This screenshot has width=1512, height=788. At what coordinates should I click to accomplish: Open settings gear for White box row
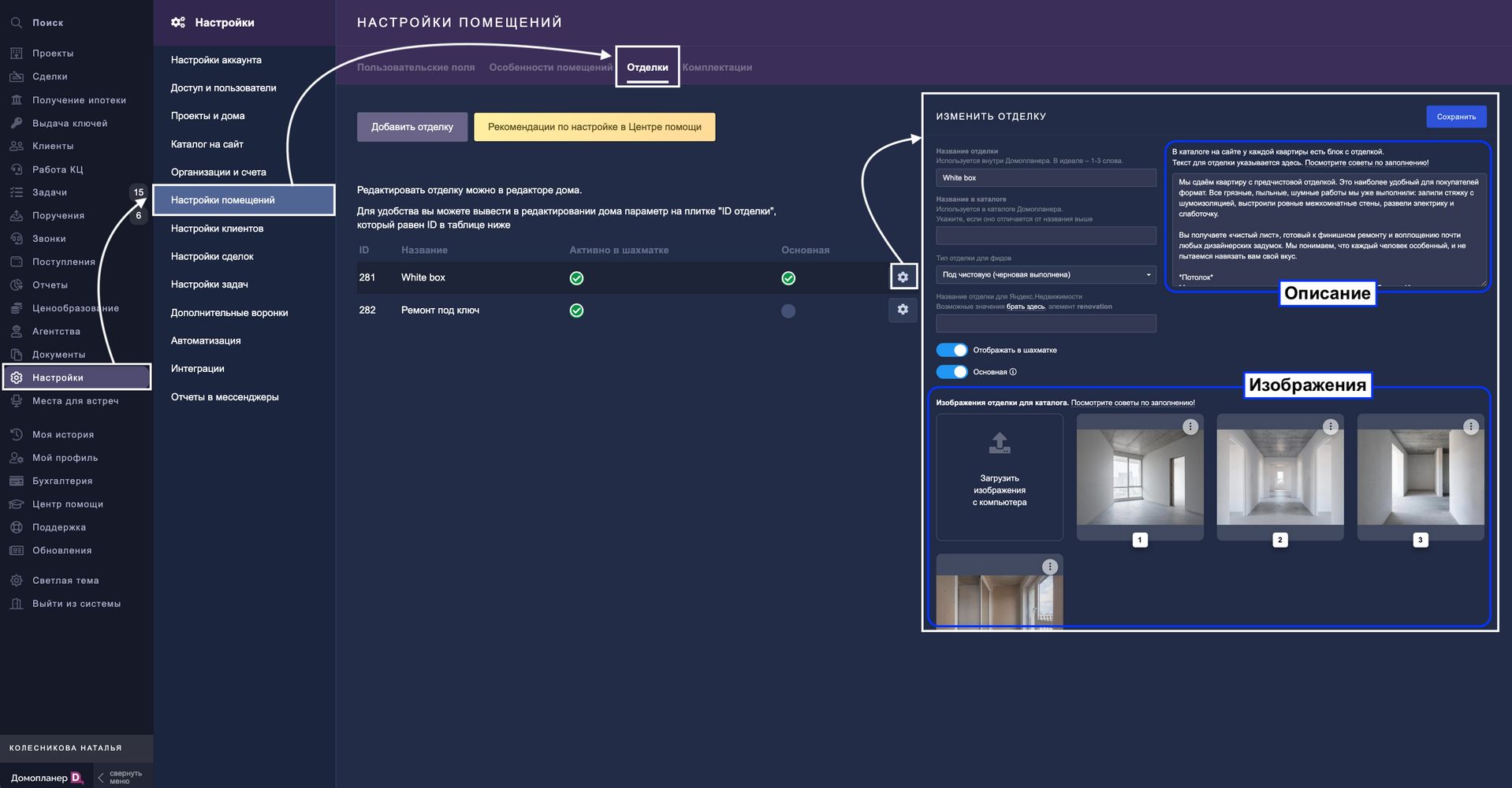(x=903, y=277)
